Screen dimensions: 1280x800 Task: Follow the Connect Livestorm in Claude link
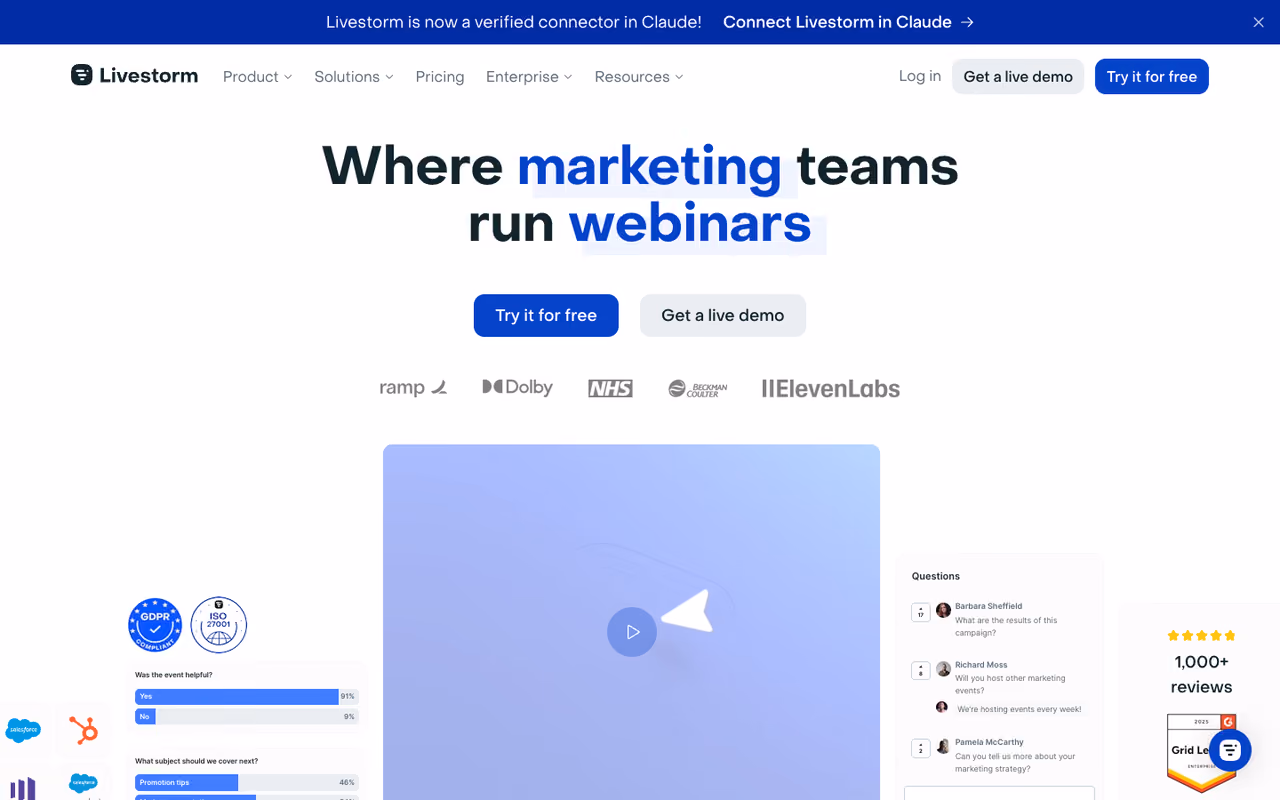pyautogui.click(x=848, y=22)
